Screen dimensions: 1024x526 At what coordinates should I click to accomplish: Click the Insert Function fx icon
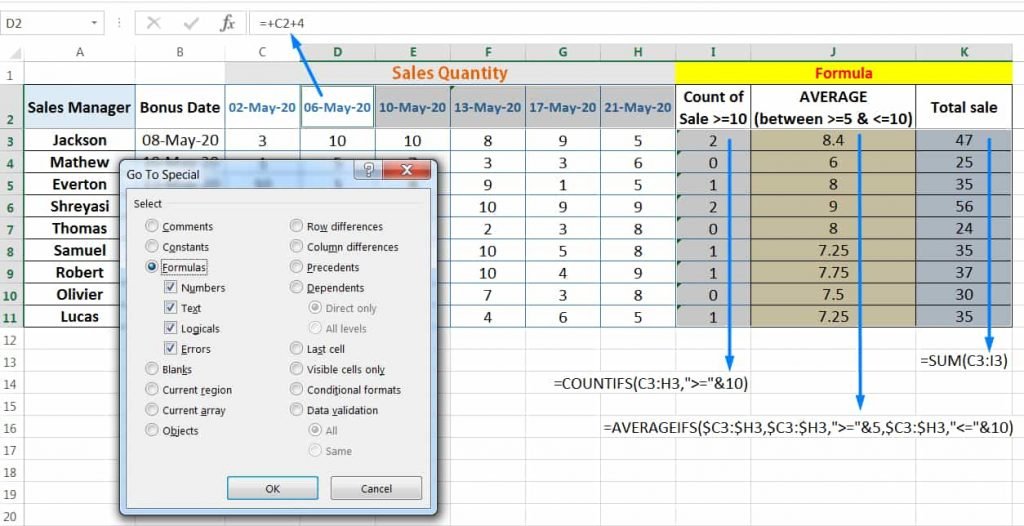coord(227,22)
